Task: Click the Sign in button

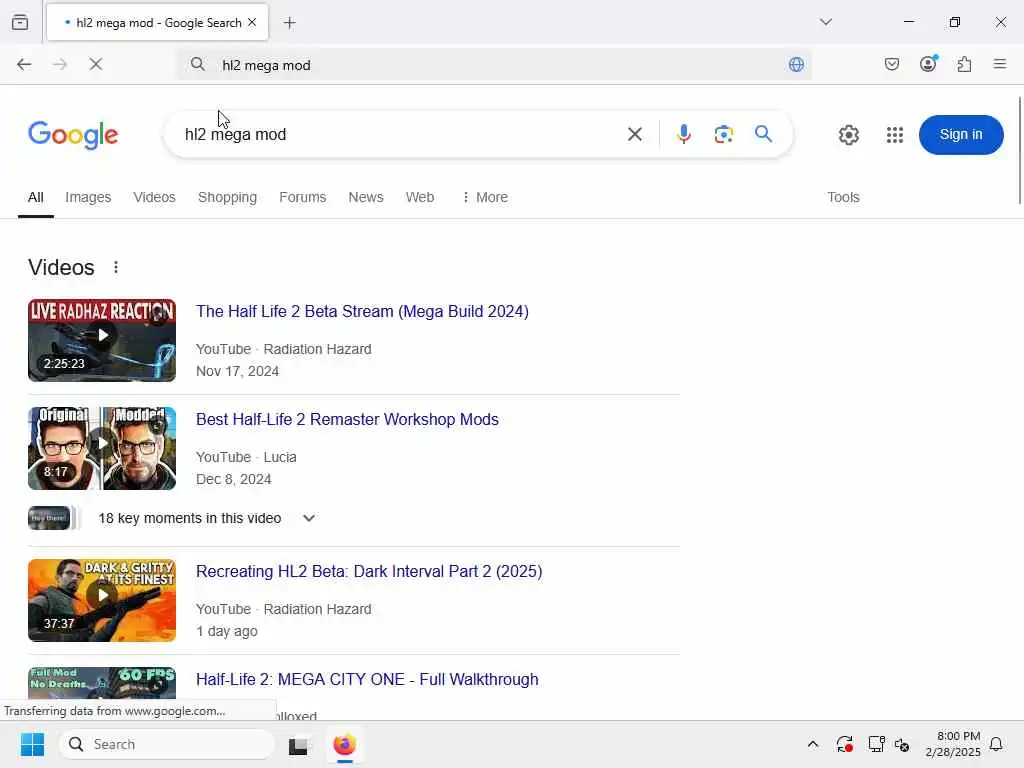Action: pos(961,135)
